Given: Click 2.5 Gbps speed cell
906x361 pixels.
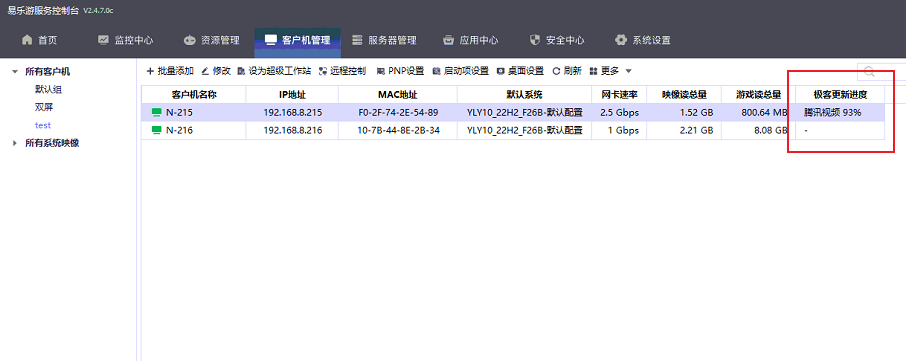Looking at the screenshot, I should point(619,113).
